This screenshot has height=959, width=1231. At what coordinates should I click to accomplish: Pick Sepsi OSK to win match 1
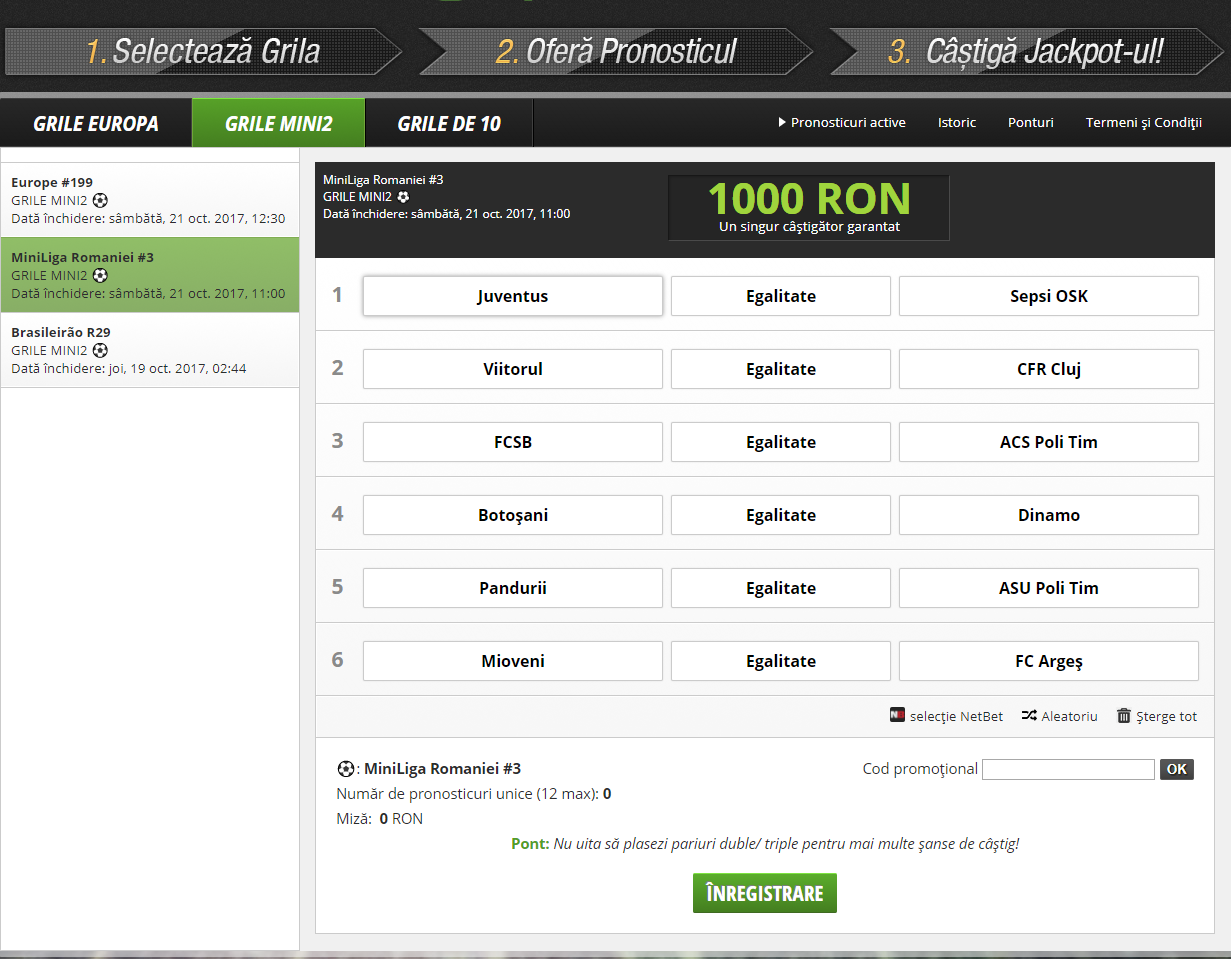click(x=1049, y=296)
